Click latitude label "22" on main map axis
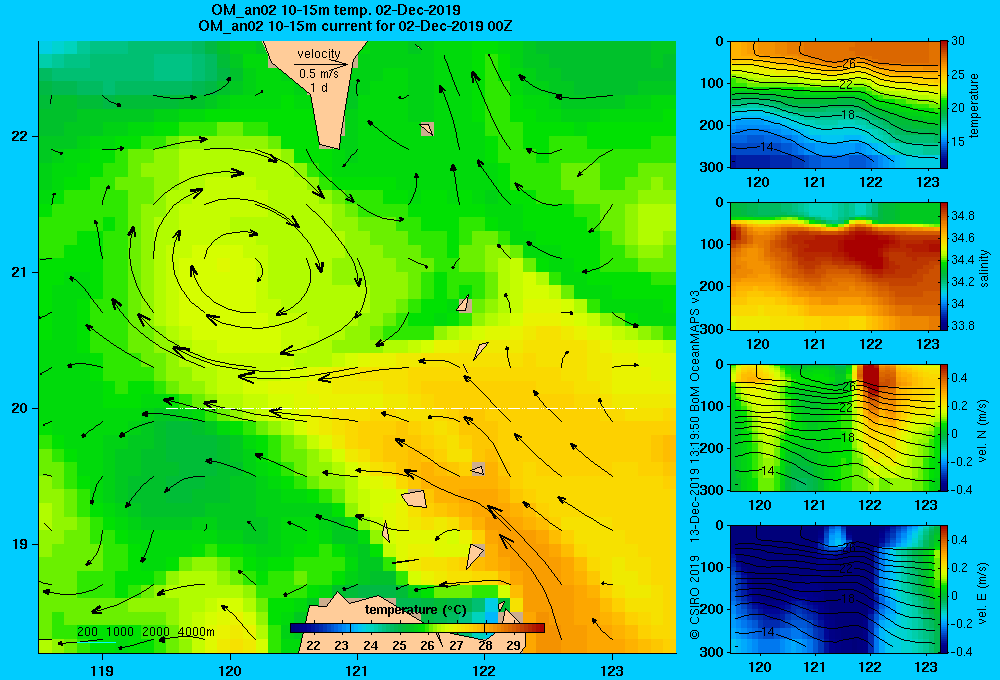Viewport: 1000px width, 680px height. (x=19, y=136)
